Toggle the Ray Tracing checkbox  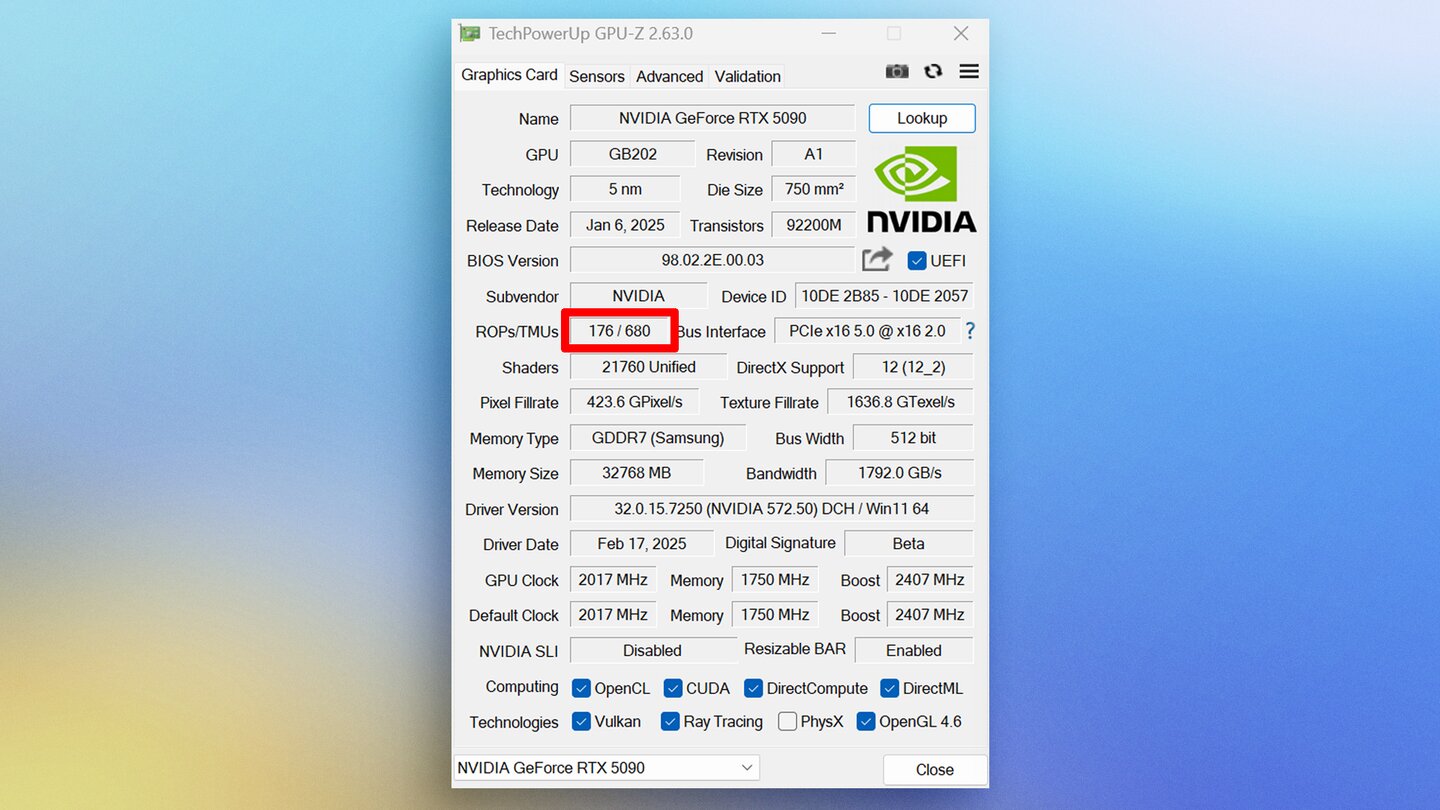pos(670,721)
